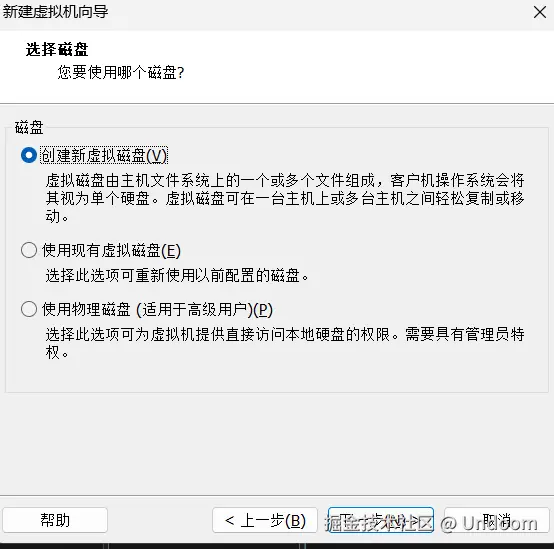The width and height of the screenshot is (554, 549).
Task: Click the 选择磁盘 bold heading
Action: point(57,49)
